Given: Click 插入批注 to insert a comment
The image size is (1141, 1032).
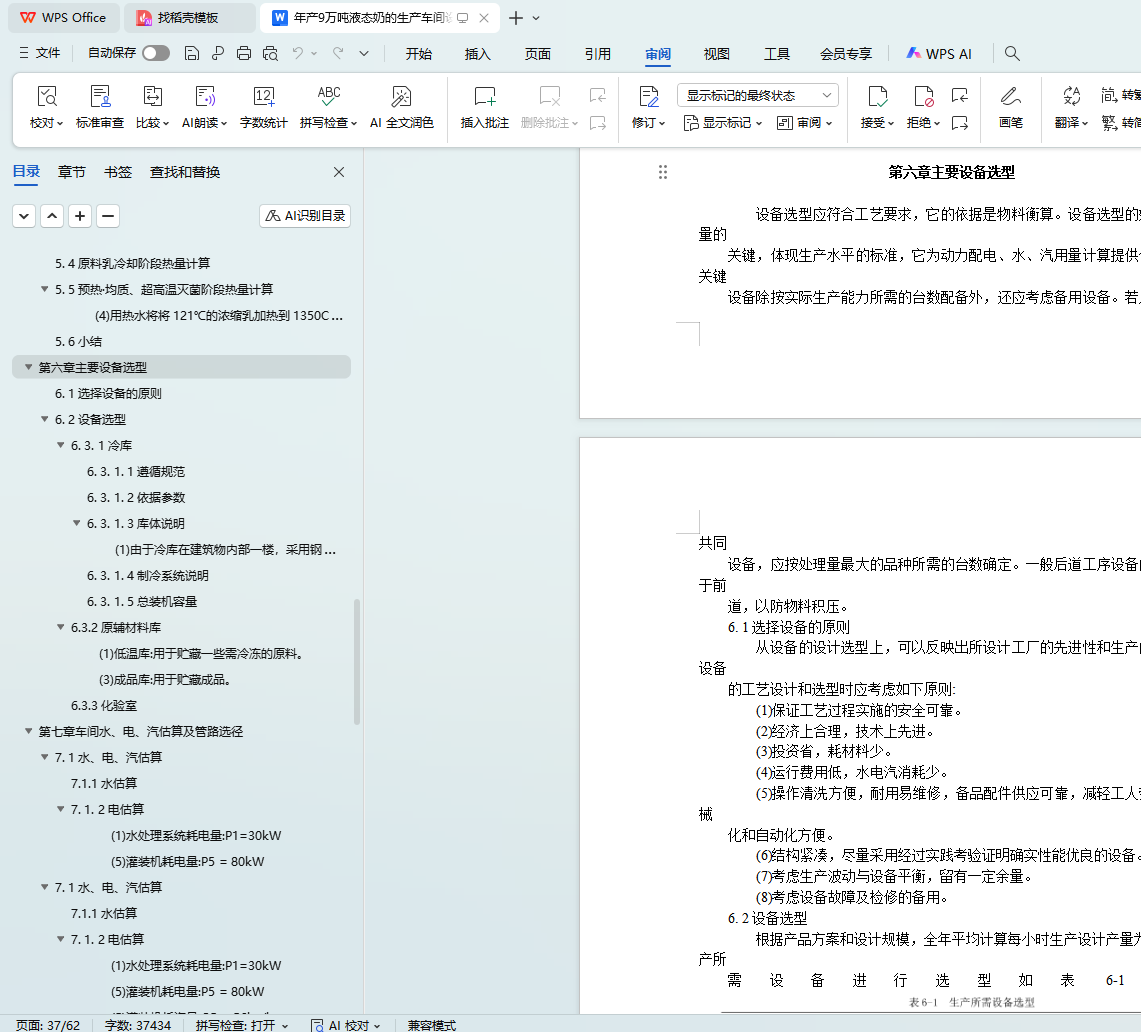Looking at the screenshot, I should pyautogui.click(x=485, y=97).
